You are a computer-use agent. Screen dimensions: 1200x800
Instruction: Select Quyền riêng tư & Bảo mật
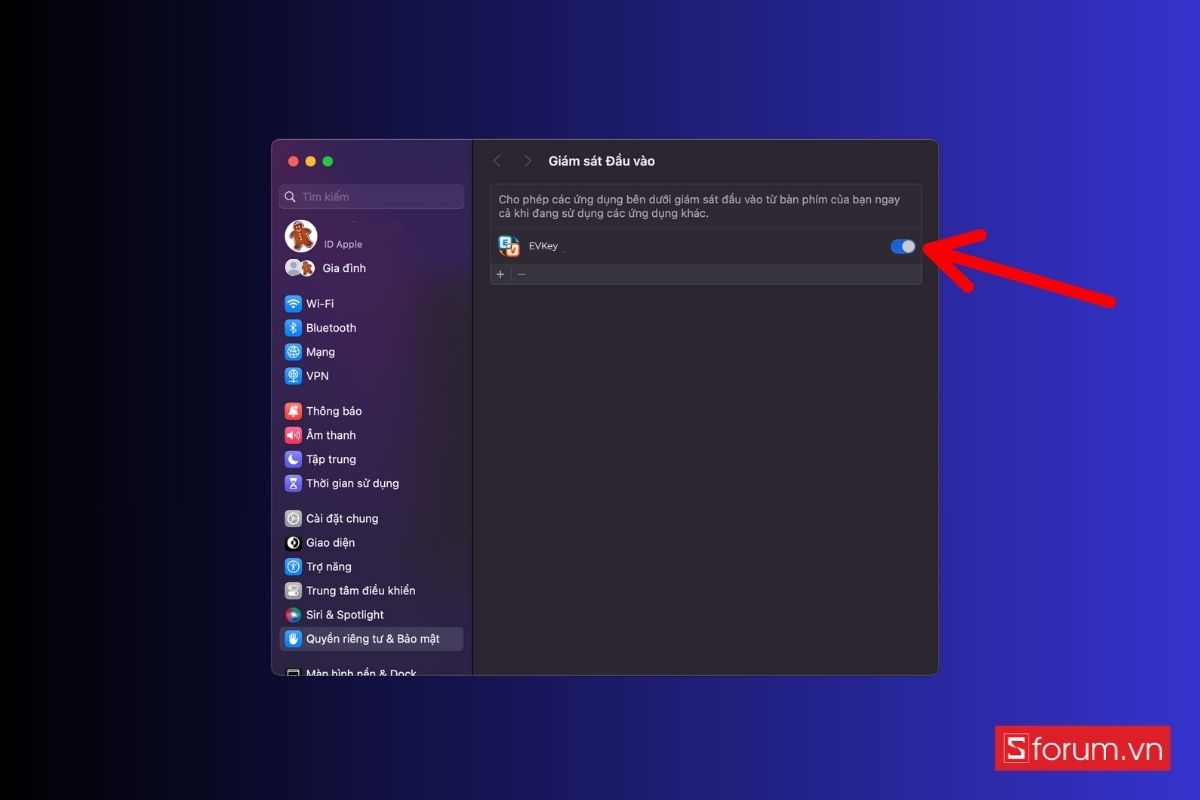[x=371, y=639]
